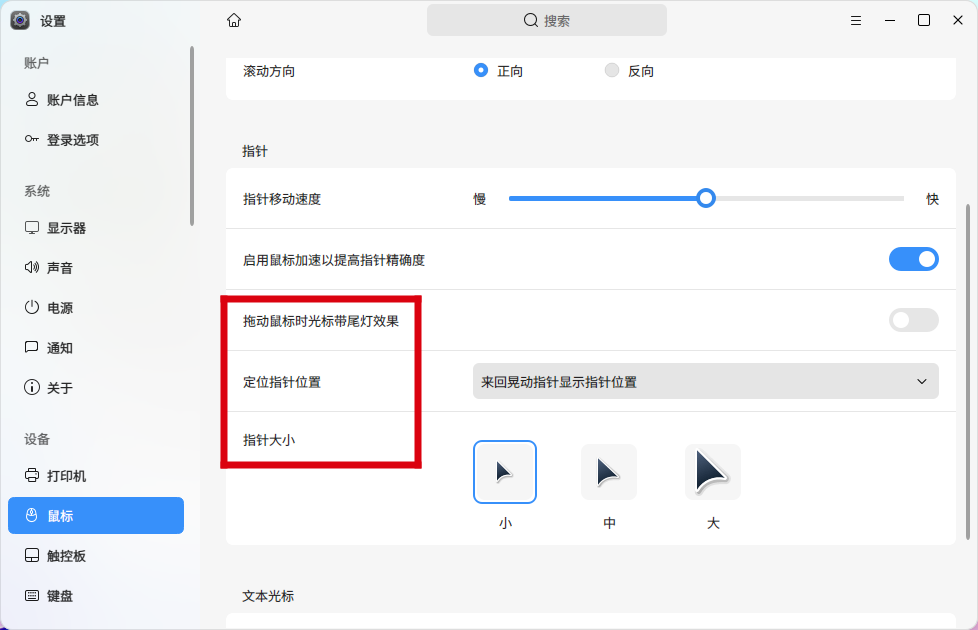Select the 鼠标 sidebar item
978x630 pixels.
pos(96,516)
